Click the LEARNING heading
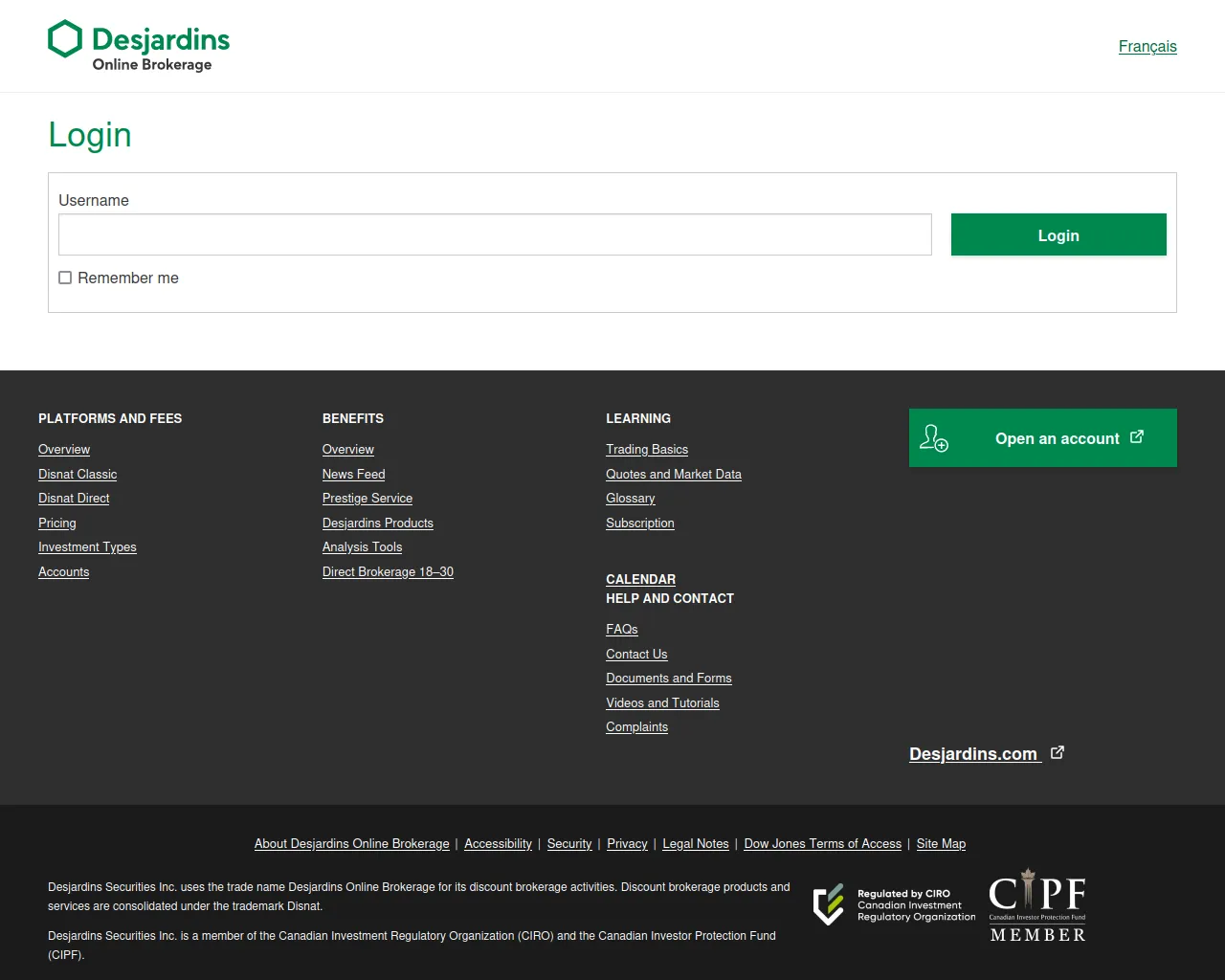 point(638,418)
